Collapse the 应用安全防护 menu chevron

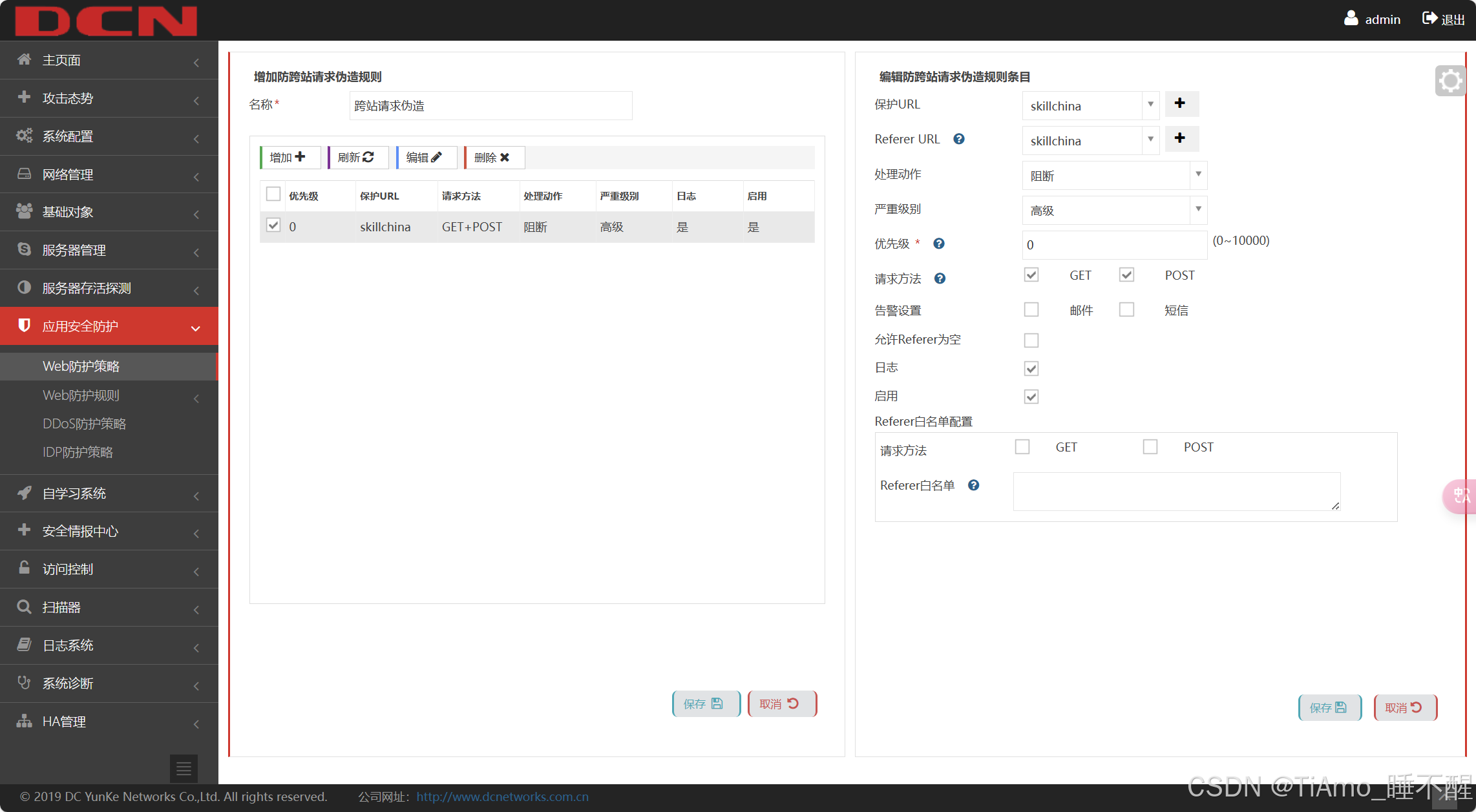(x=196, y=329)
